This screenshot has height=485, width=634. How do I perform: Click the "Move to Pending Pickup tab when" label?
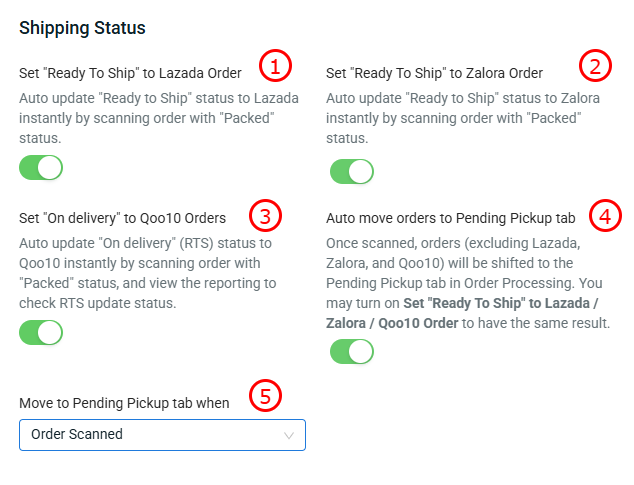click(x=124, y=403)
